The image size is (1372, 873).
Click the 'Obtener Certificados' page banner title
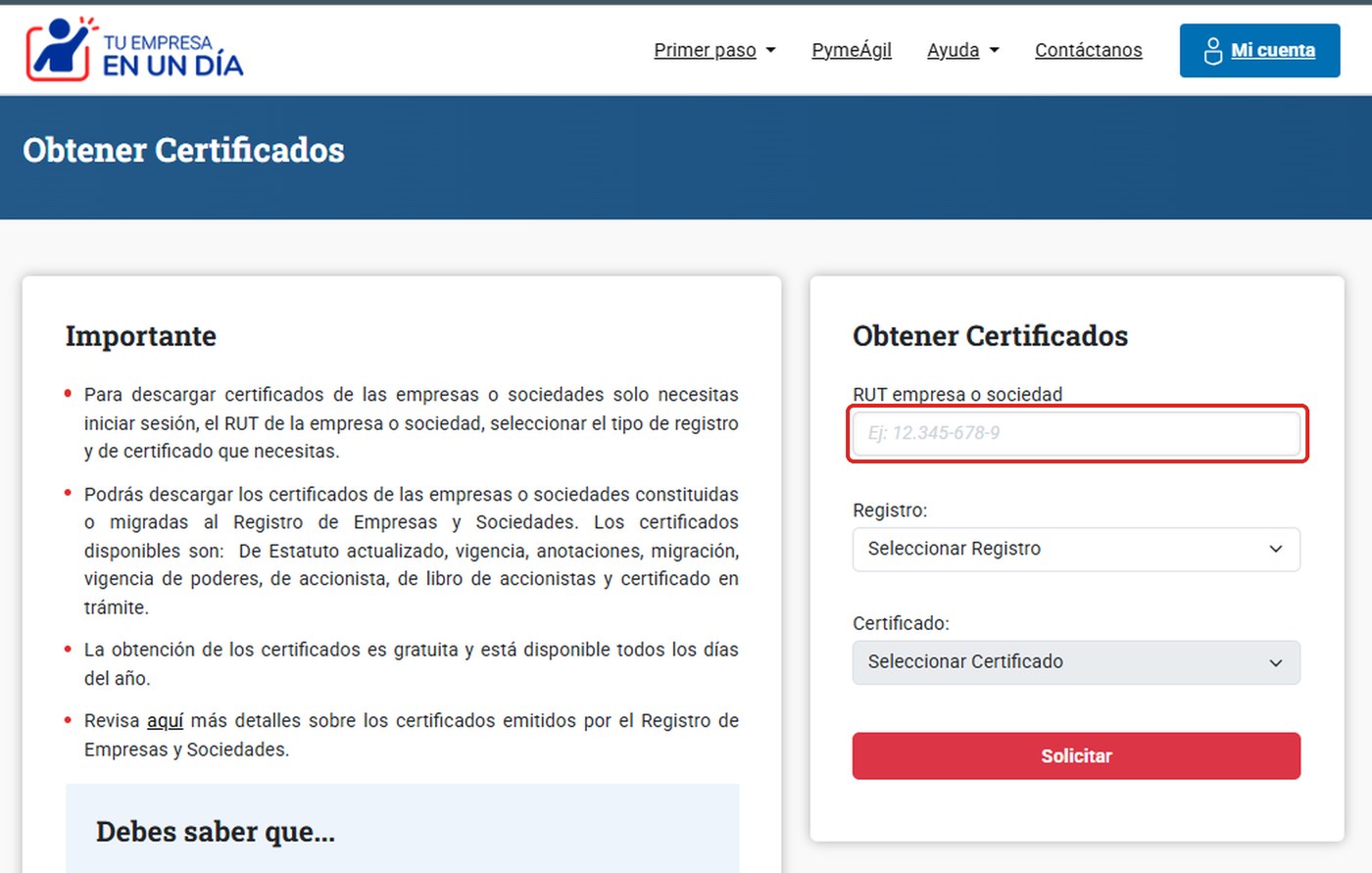pos(183,150)
